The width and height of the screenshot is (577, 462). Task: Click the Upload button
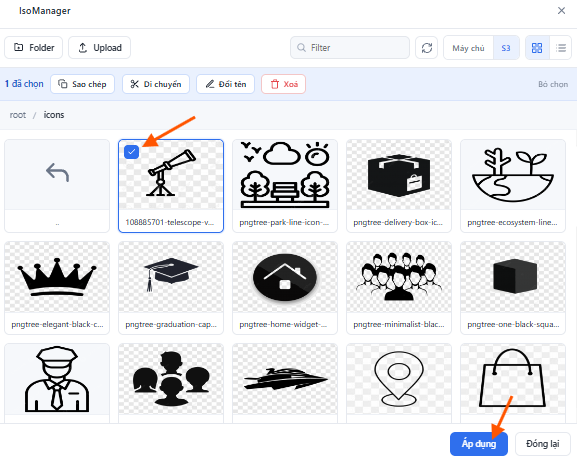click(x=100, y=47)
